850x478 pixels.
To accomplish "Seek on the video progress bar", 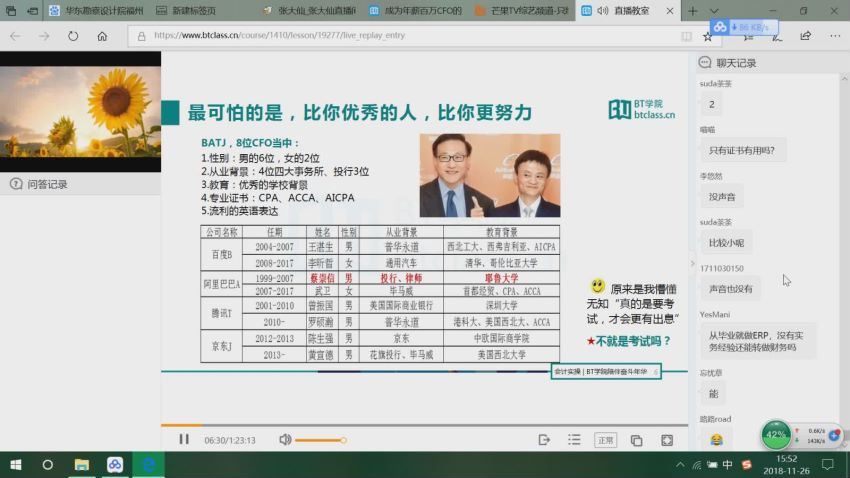I will pyautogui.click(x=424, y=425).
